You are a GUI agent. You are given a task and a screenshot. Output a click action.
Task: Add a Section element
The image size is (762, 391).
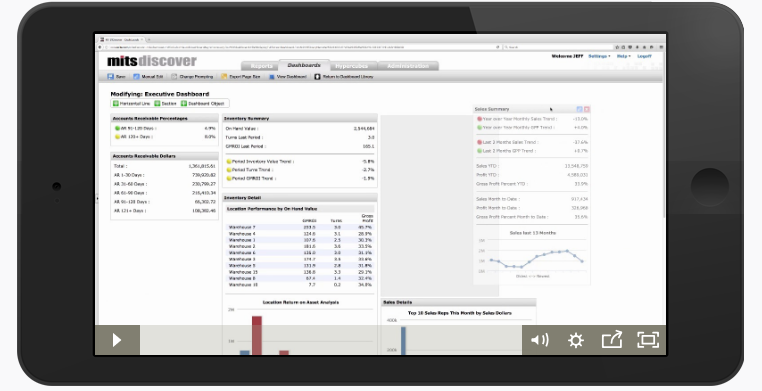166,103
